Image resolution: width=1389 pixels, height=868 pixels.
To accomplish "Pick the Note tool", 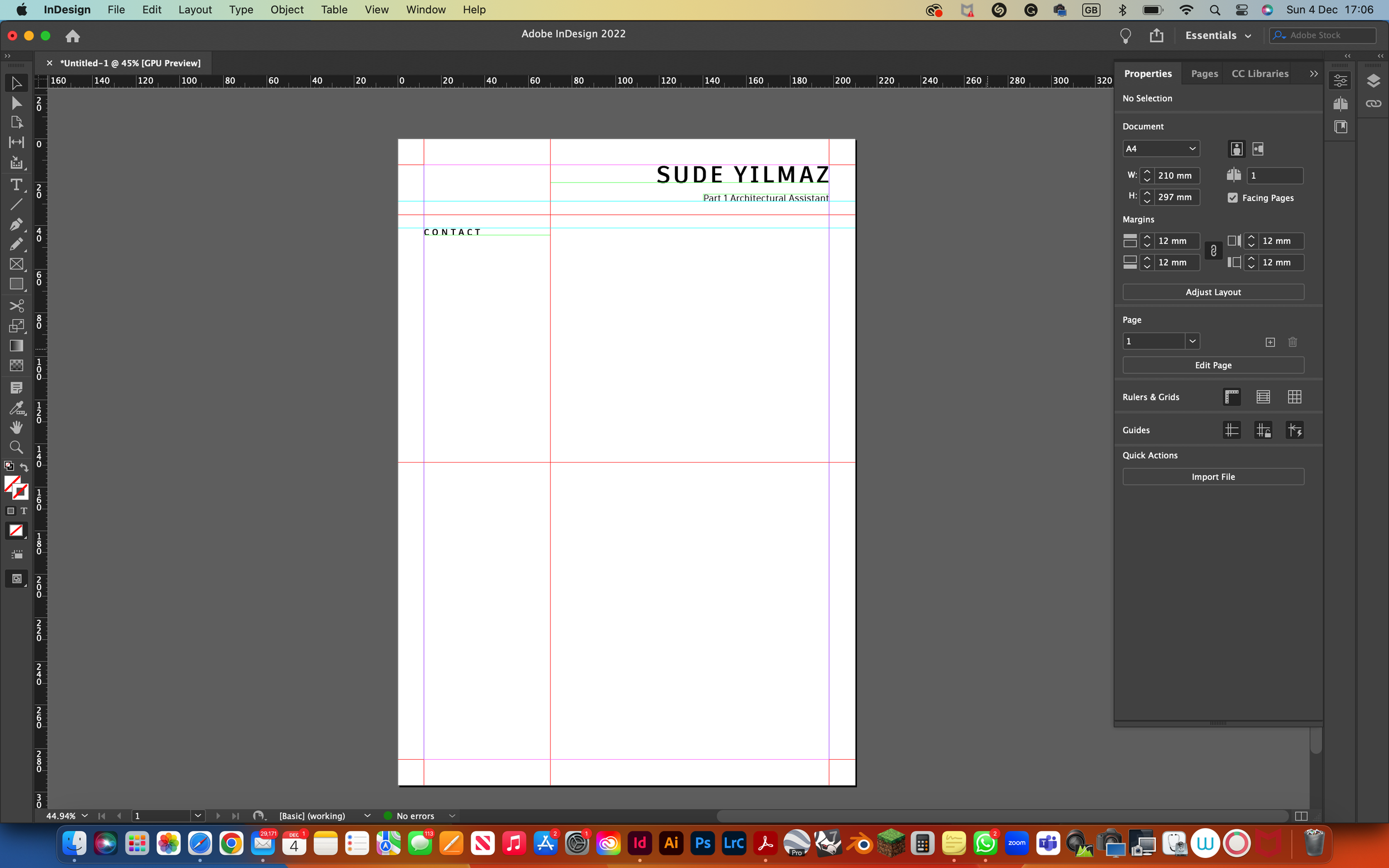I will coord(16,388).
